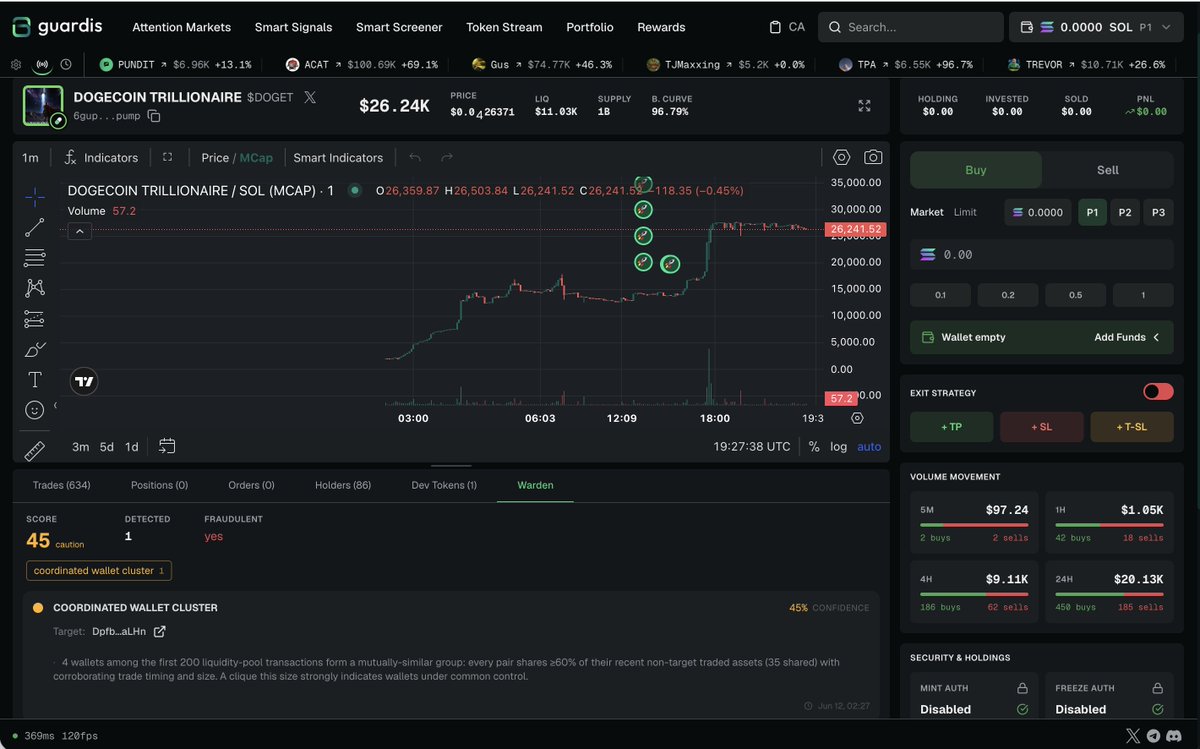Image resolution: width=1200 pixels, height=749 pixels.
Task: Open DOGET's X profile icon
Action: tap(310, 97)
